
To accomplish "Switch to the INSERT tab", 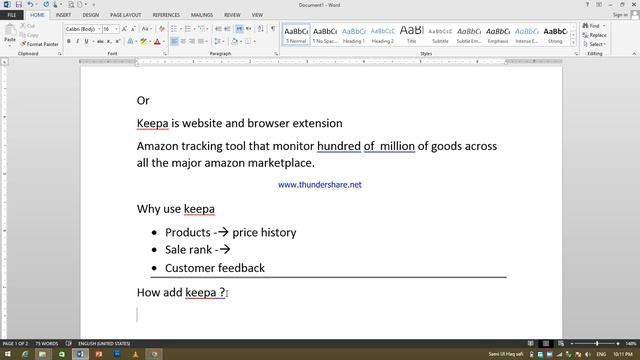I will click(x=63, y=15).
